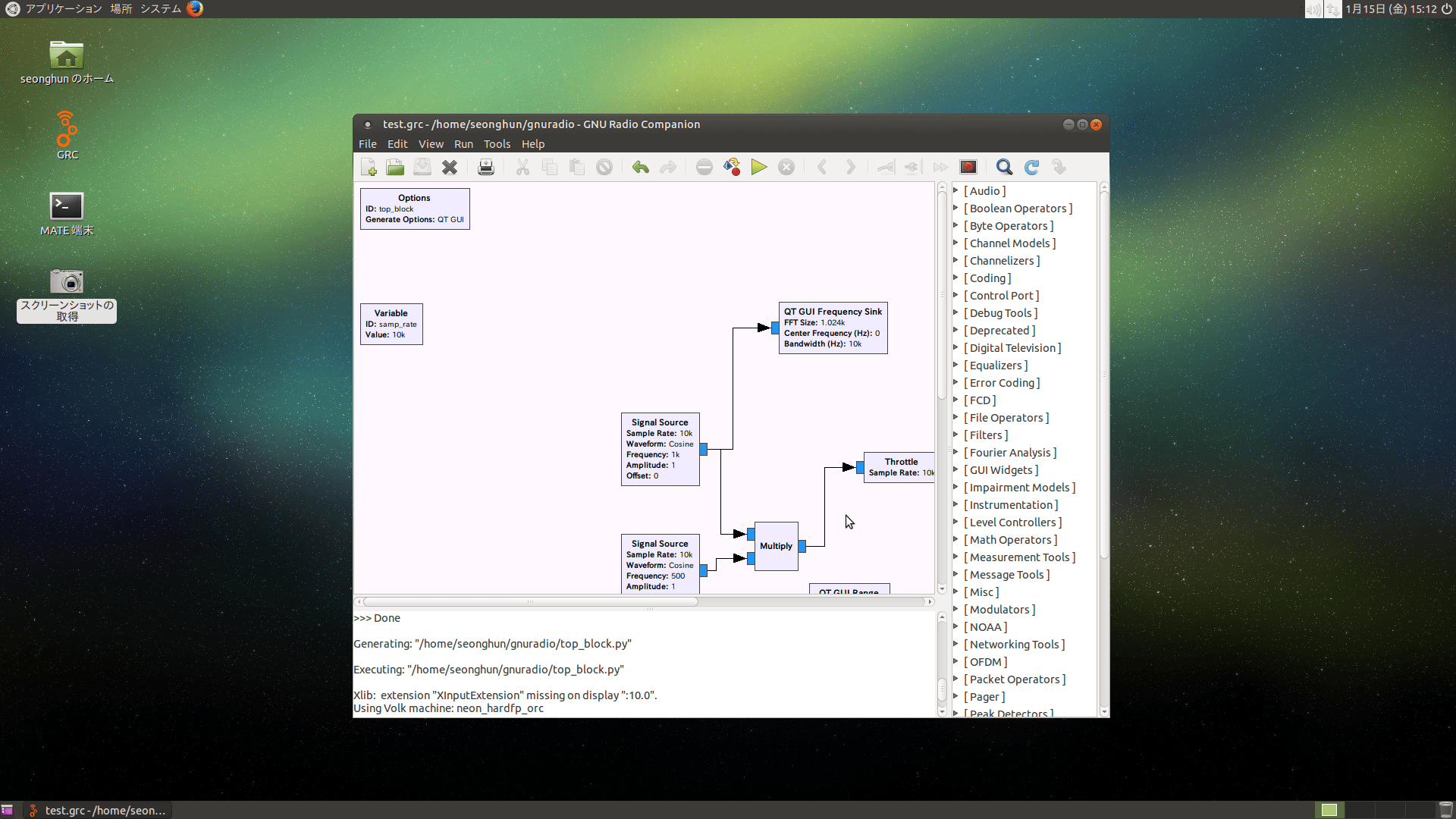Viewport: 1456px width, 819px height.
Task: Click the New flow graph icon
Action: click(x=369, y=168)
